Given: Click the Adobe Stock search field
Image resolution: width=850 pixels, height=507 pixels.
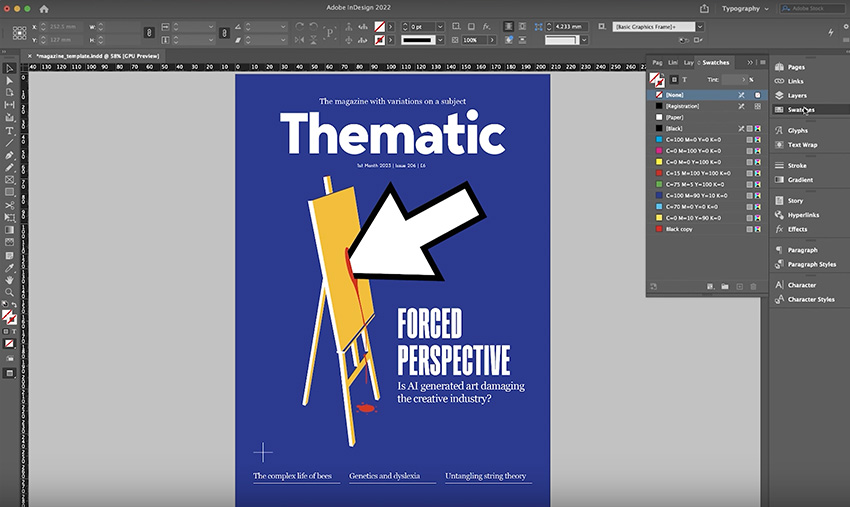Looking at the screenshot, I should pos(810,9).
